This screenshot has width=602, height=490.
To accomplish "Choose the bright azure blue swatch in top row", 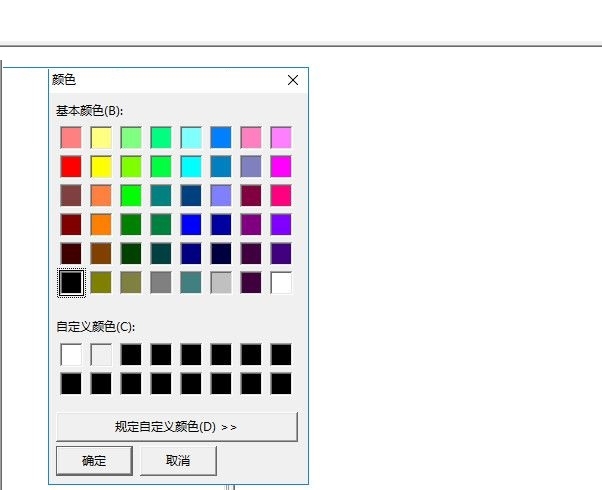I will [221, 137].
